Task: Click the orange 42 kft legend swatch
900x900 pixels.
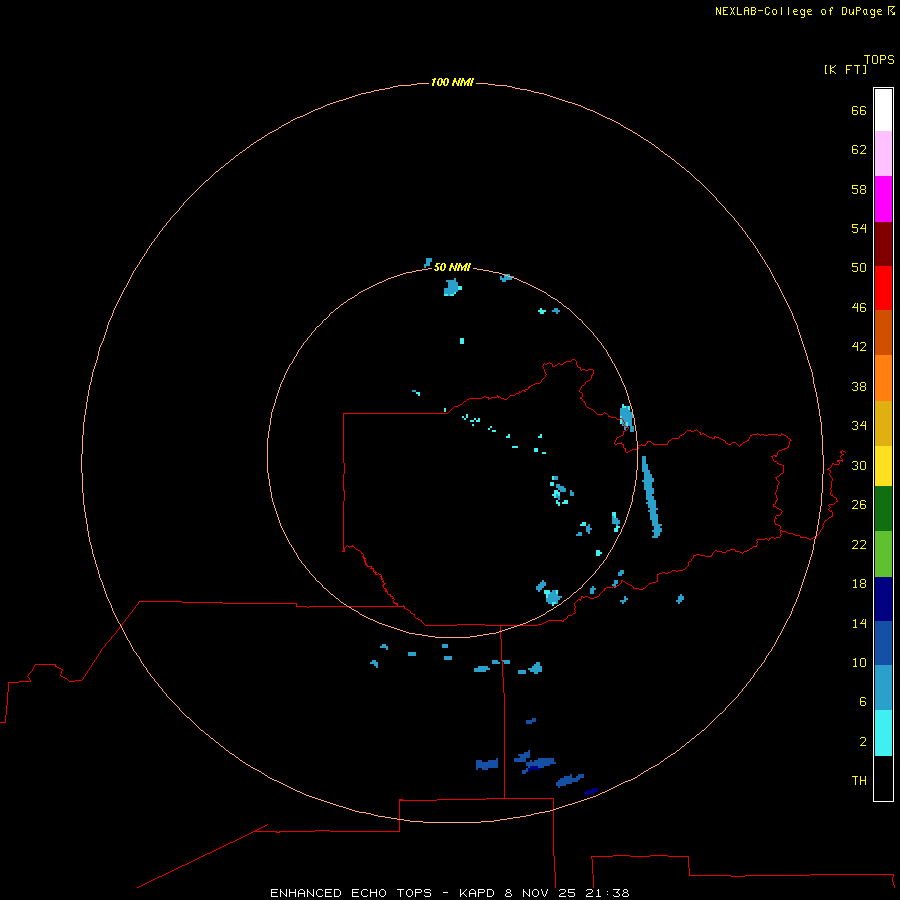Action: pyautogui.click(x=883, y=378)
